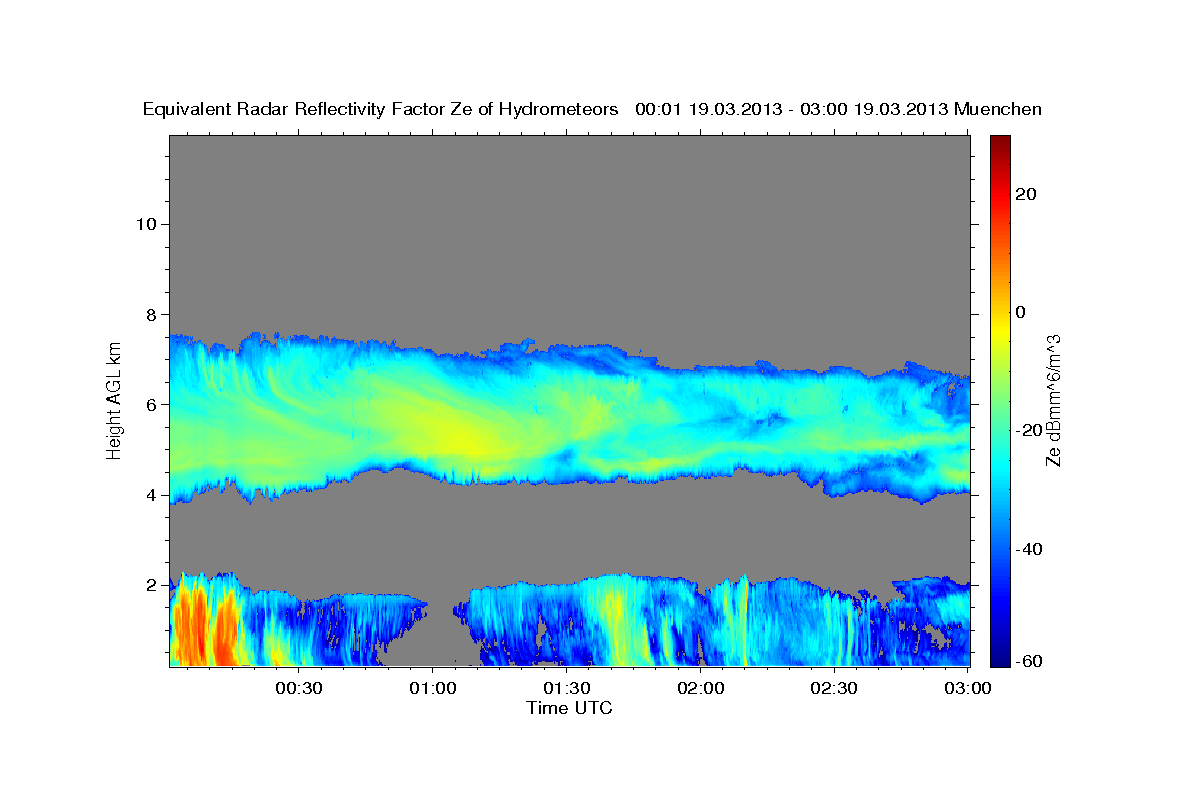The image size is (1200, 800).
Task: Click the dark blue bottom of the colorbar
Action: pyautogui.click(x=999, y=656)
